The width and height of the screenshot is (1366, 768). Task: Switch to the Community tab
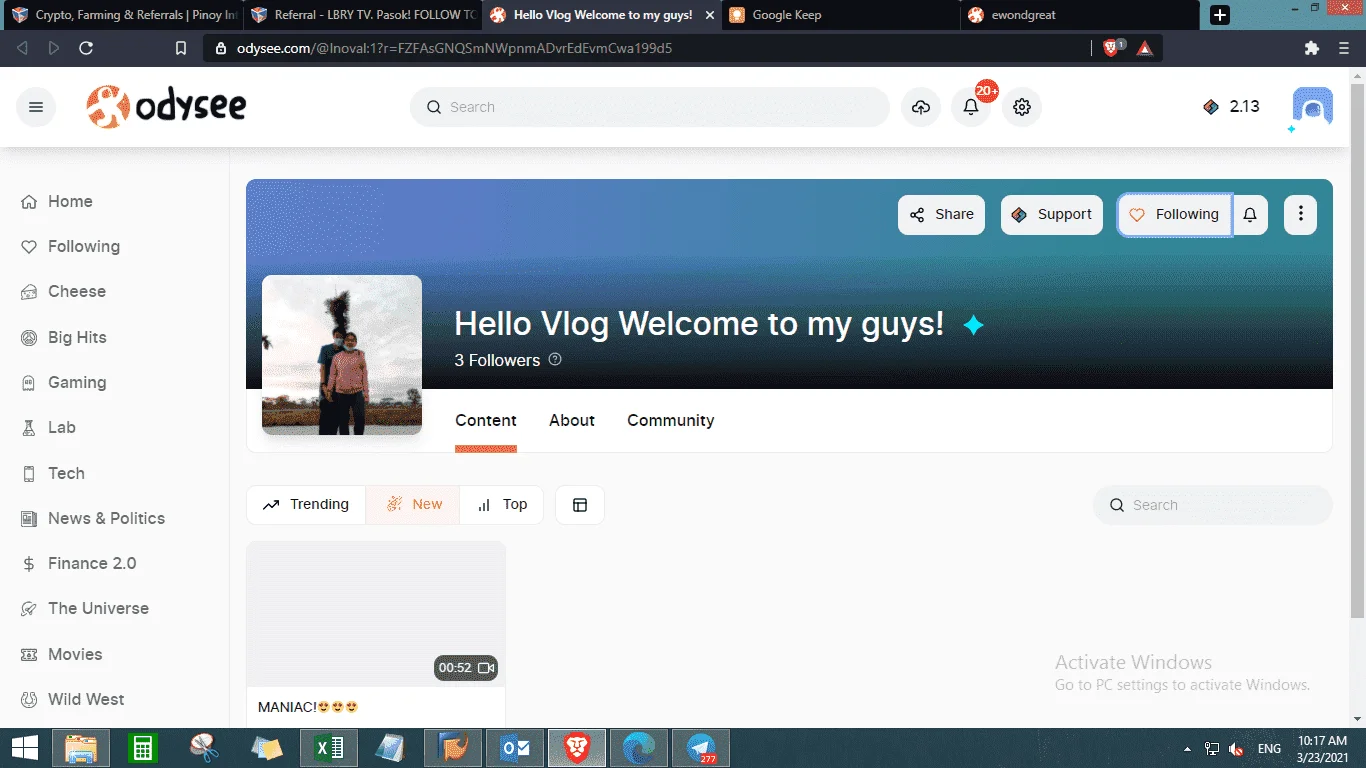coord(671,420)
